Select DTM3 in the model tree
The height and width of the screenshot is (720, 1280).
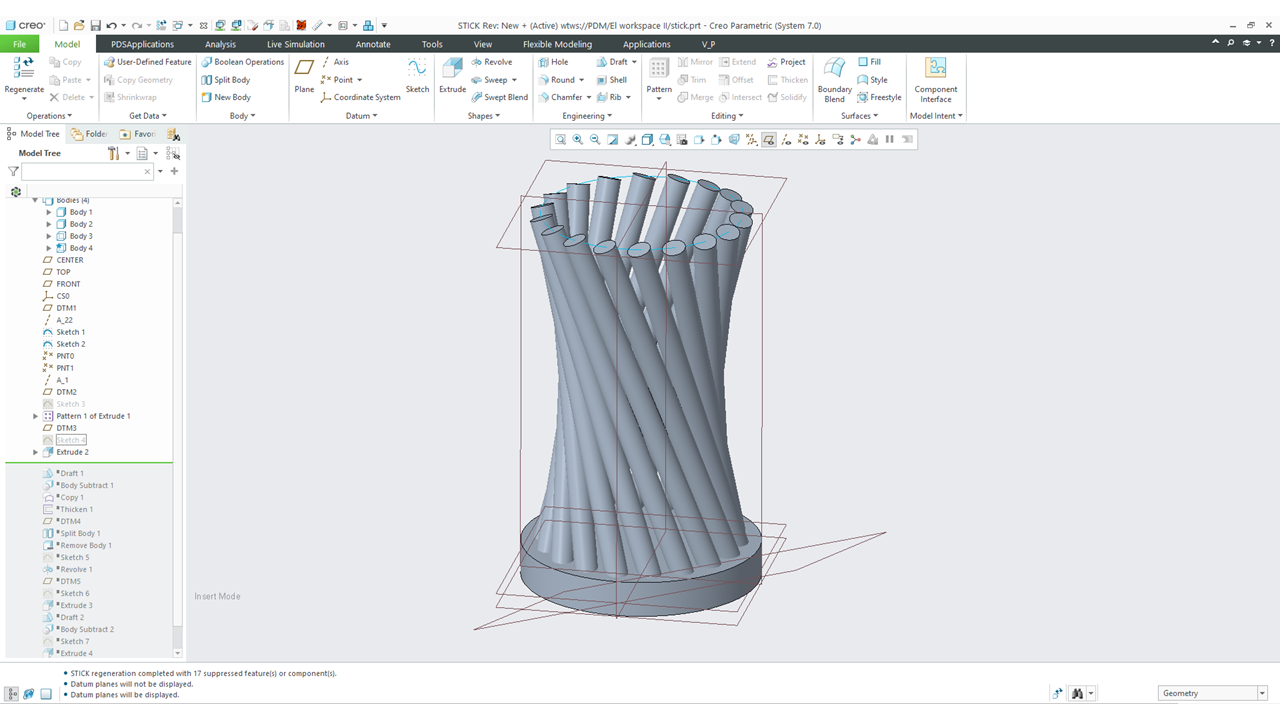coord(60,428)
